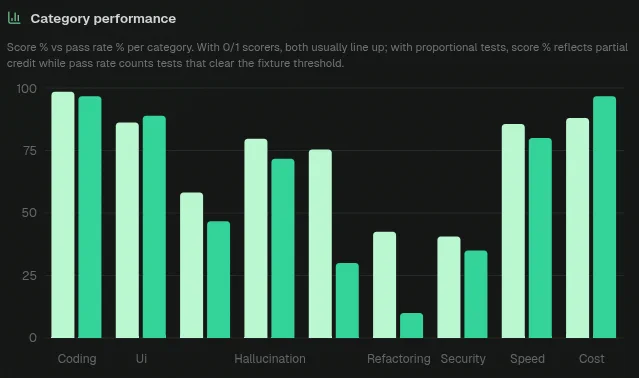Click the light green Ui bar
This screenshot has width=639, height=378.
tap(127, 230)
